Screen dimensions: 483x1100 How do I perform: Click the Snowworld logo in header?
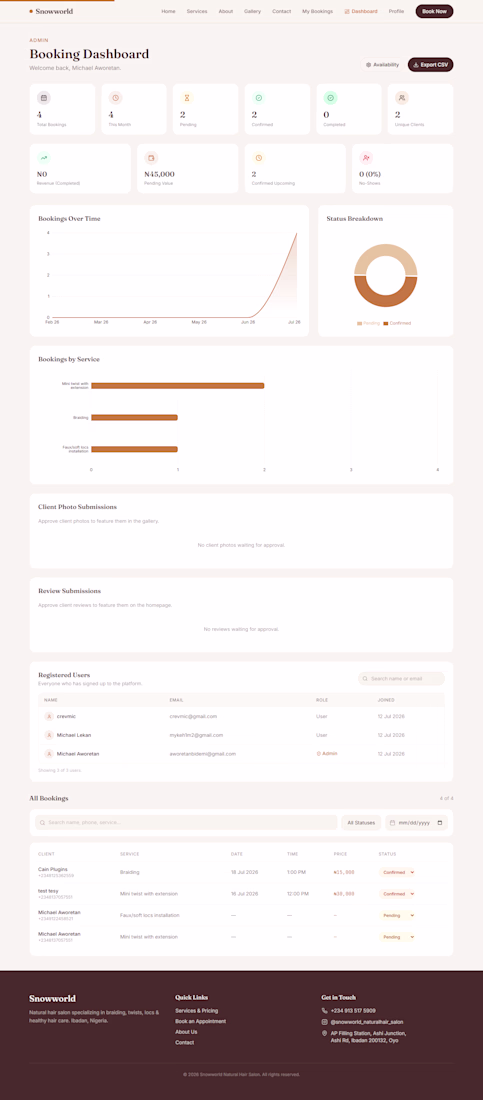point(51,11)
